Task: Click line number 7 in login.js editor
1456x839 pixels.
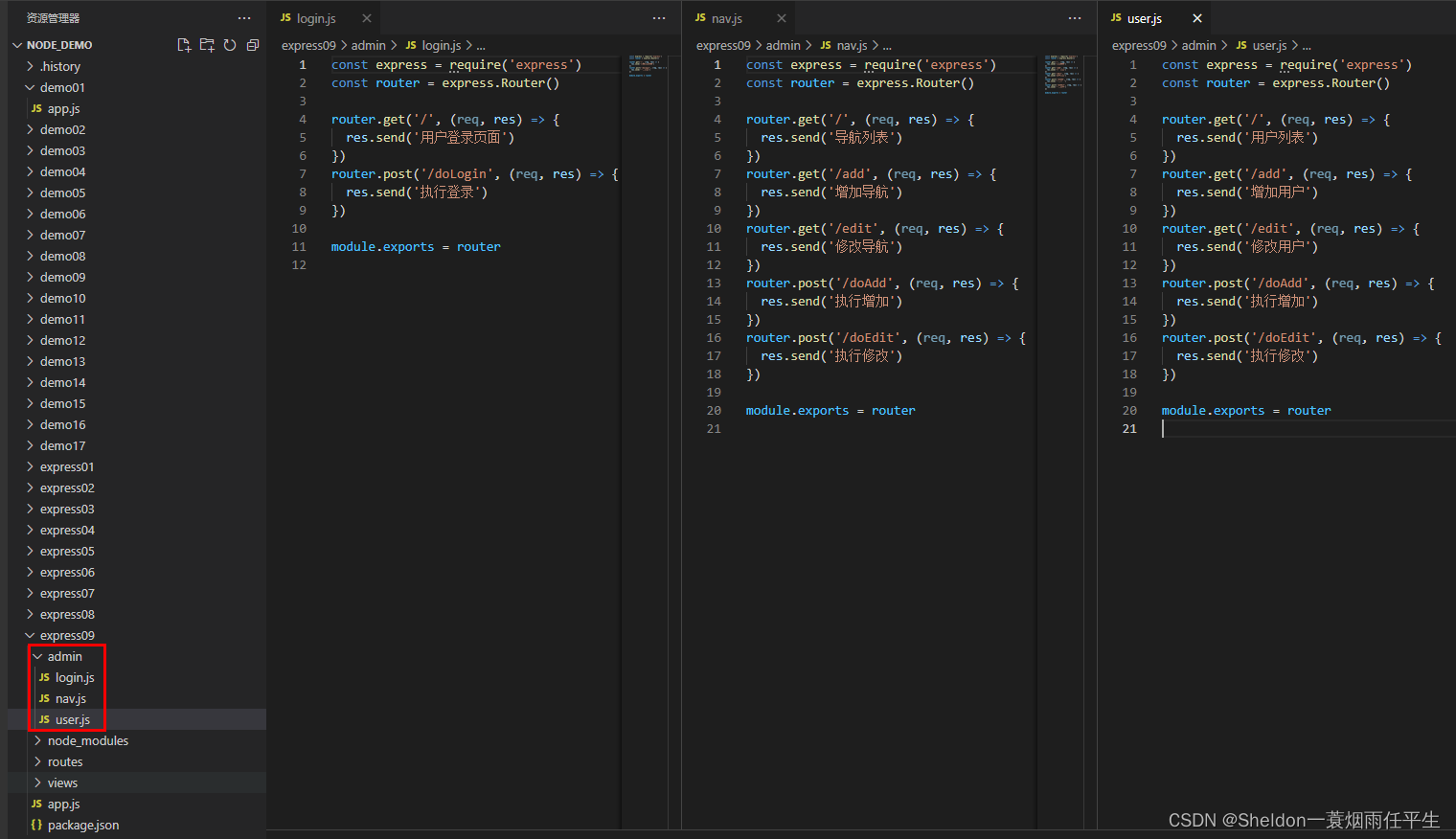Action: (x=303, y=173)
